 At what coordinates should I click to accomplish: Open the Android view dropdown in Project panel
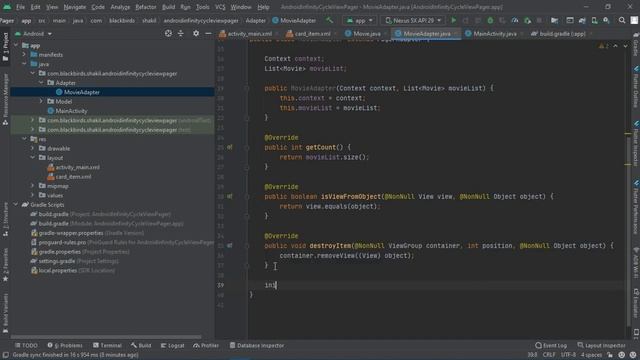click(x=33, y=33)
